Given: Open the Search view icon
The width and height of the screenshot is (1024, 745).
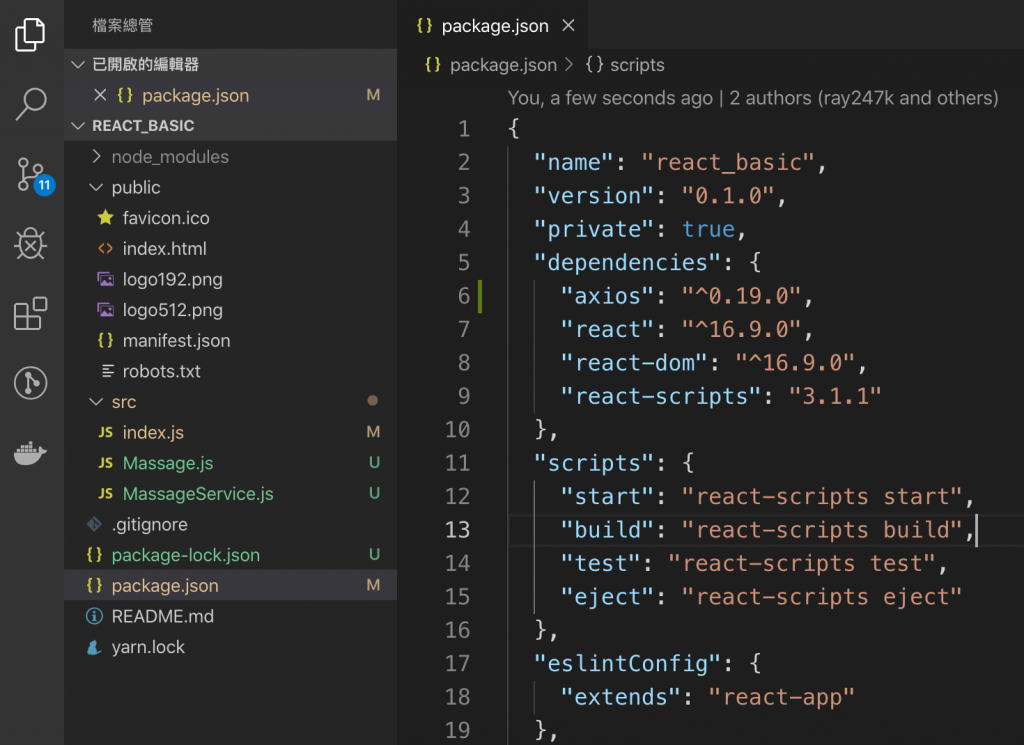Looking at the screenshot, I should [30, 104].
